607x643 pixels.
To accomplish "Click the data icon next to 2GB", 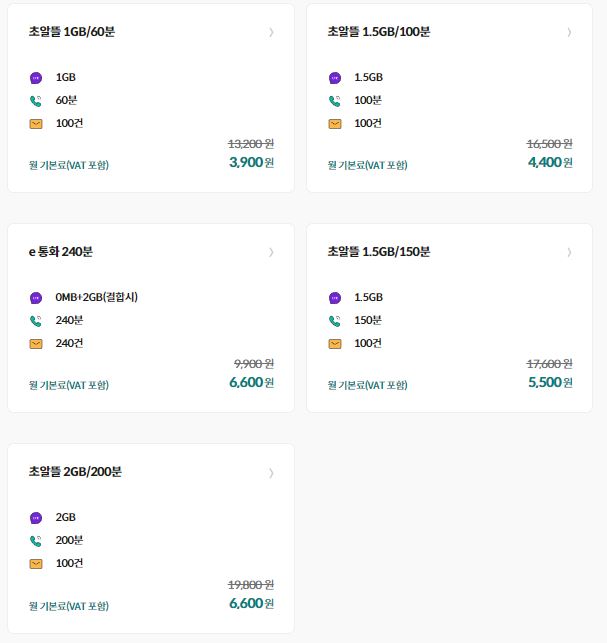I will pyautogui.click(x=36, y=518).
